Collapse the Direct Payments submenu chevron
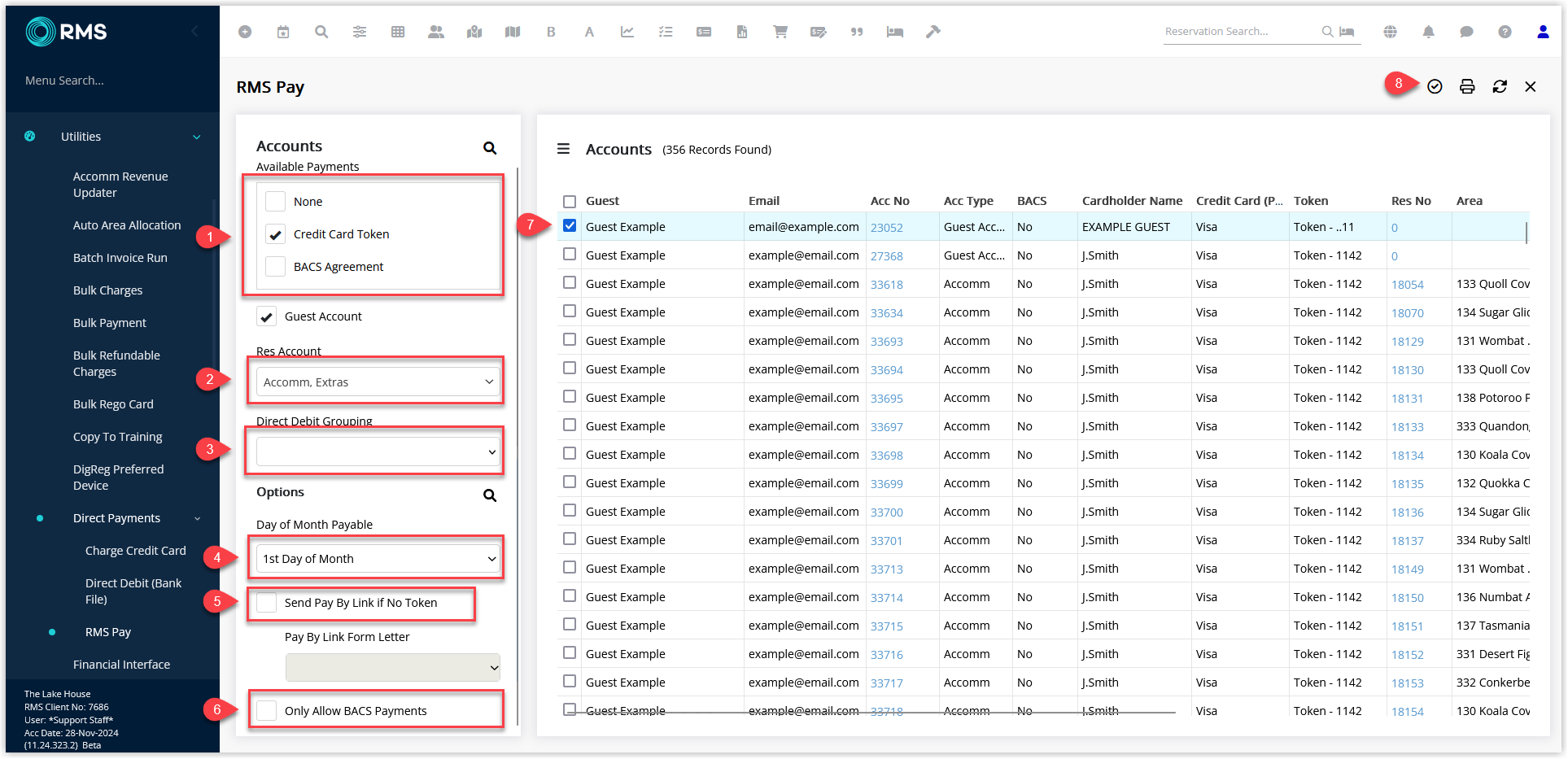1568x759 pixels. click(x=197, y=518)
